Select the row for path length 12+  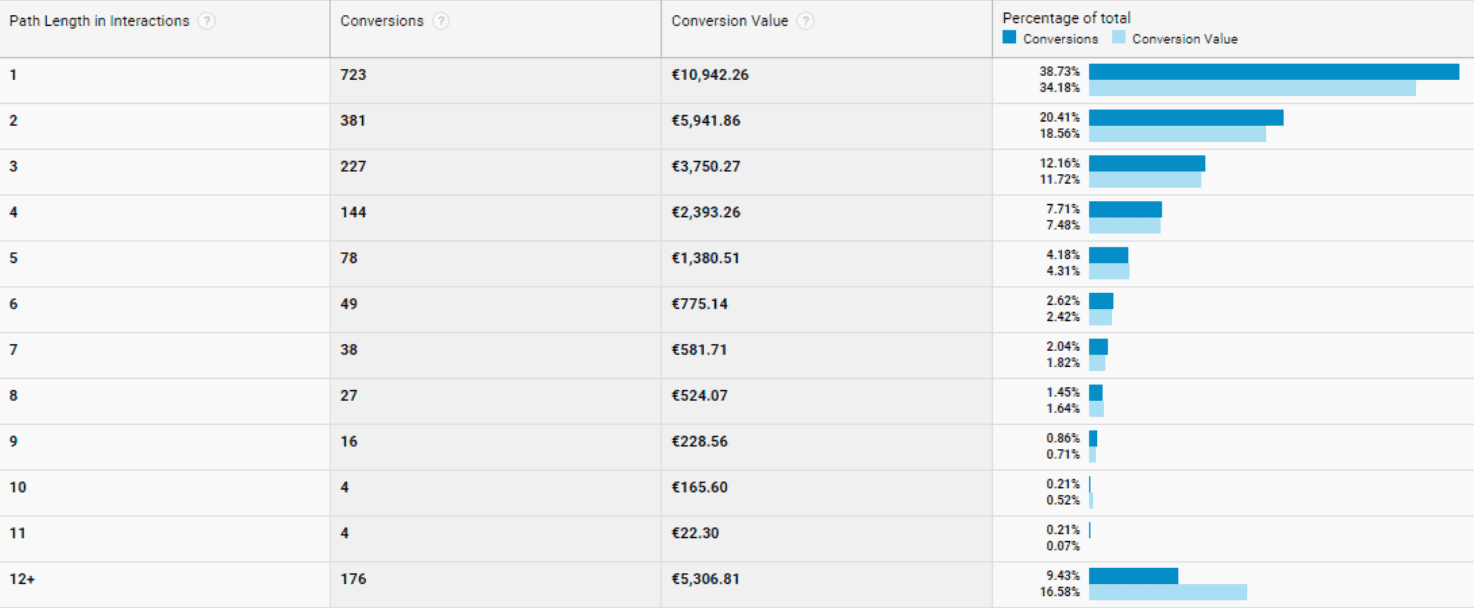click(737, 584)
